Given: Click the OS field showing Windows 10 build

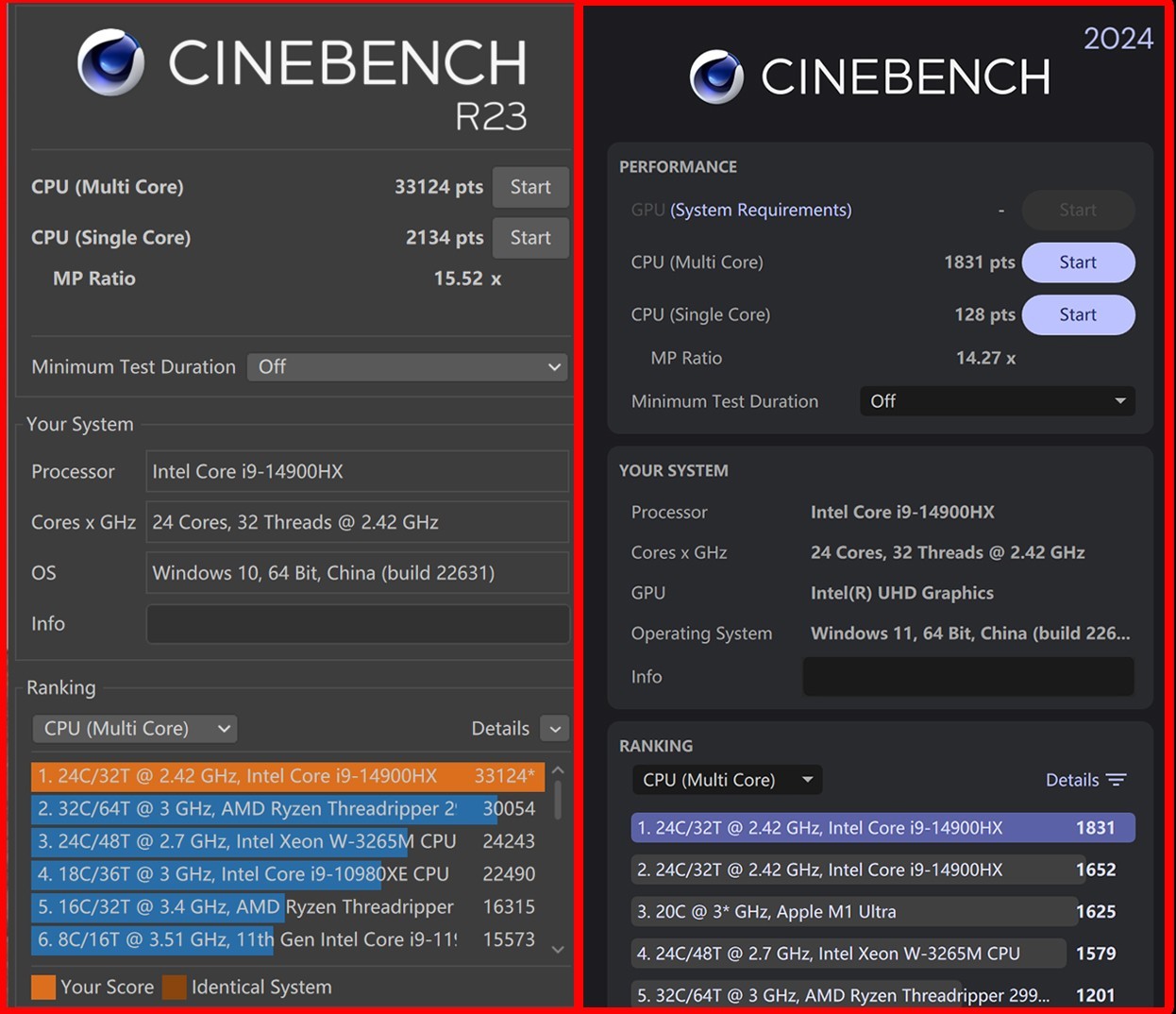Looking at the screenshot, I should click(x=358, y=573).
